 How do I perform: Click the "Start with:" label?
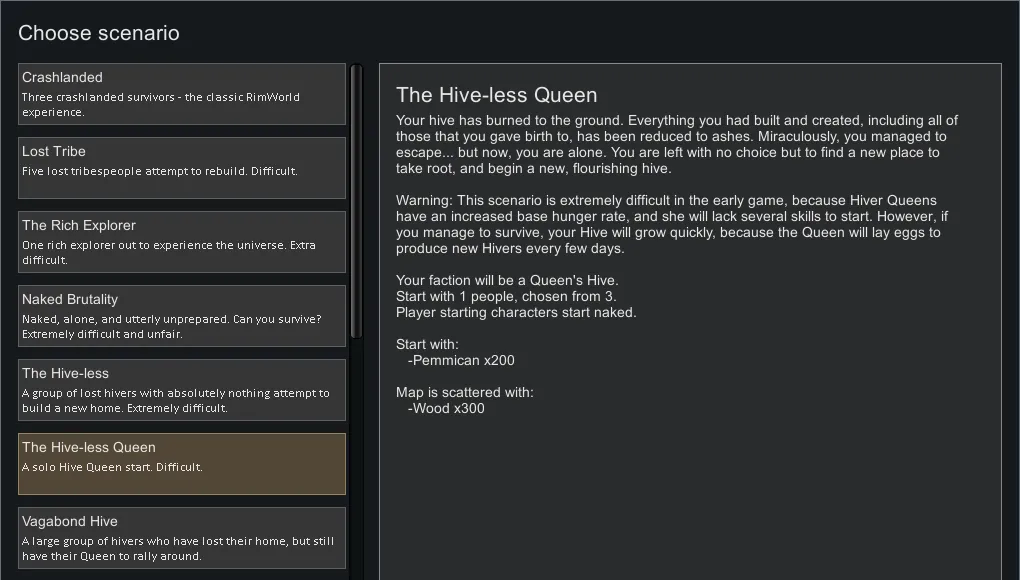[427, 344]
